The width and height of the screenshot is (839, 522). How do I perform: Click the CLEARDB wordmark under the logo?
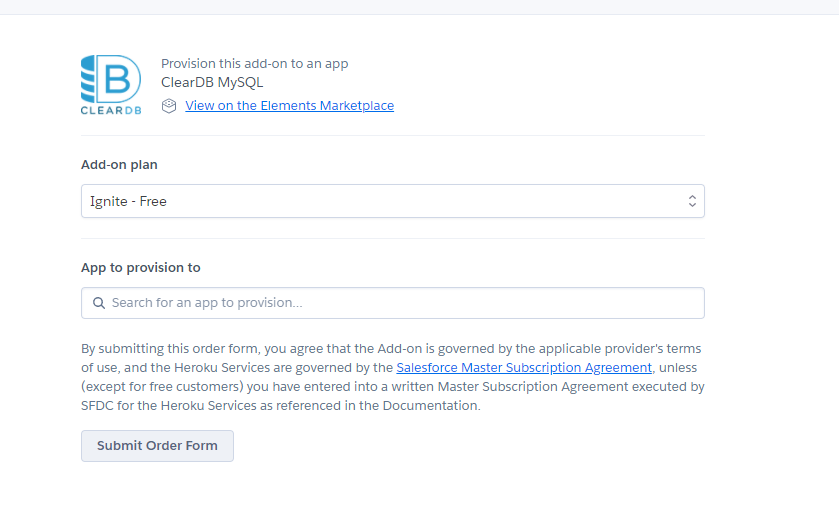click(x=111, y=110)
